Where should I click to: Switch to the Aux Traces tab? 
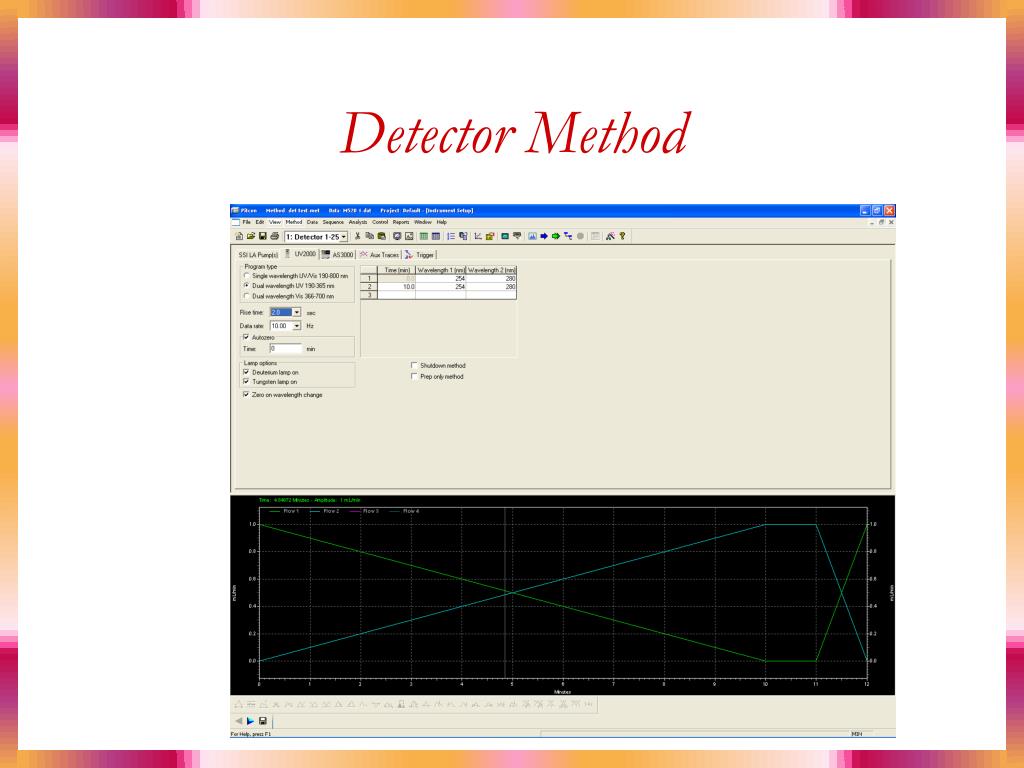tap(379, 255)
